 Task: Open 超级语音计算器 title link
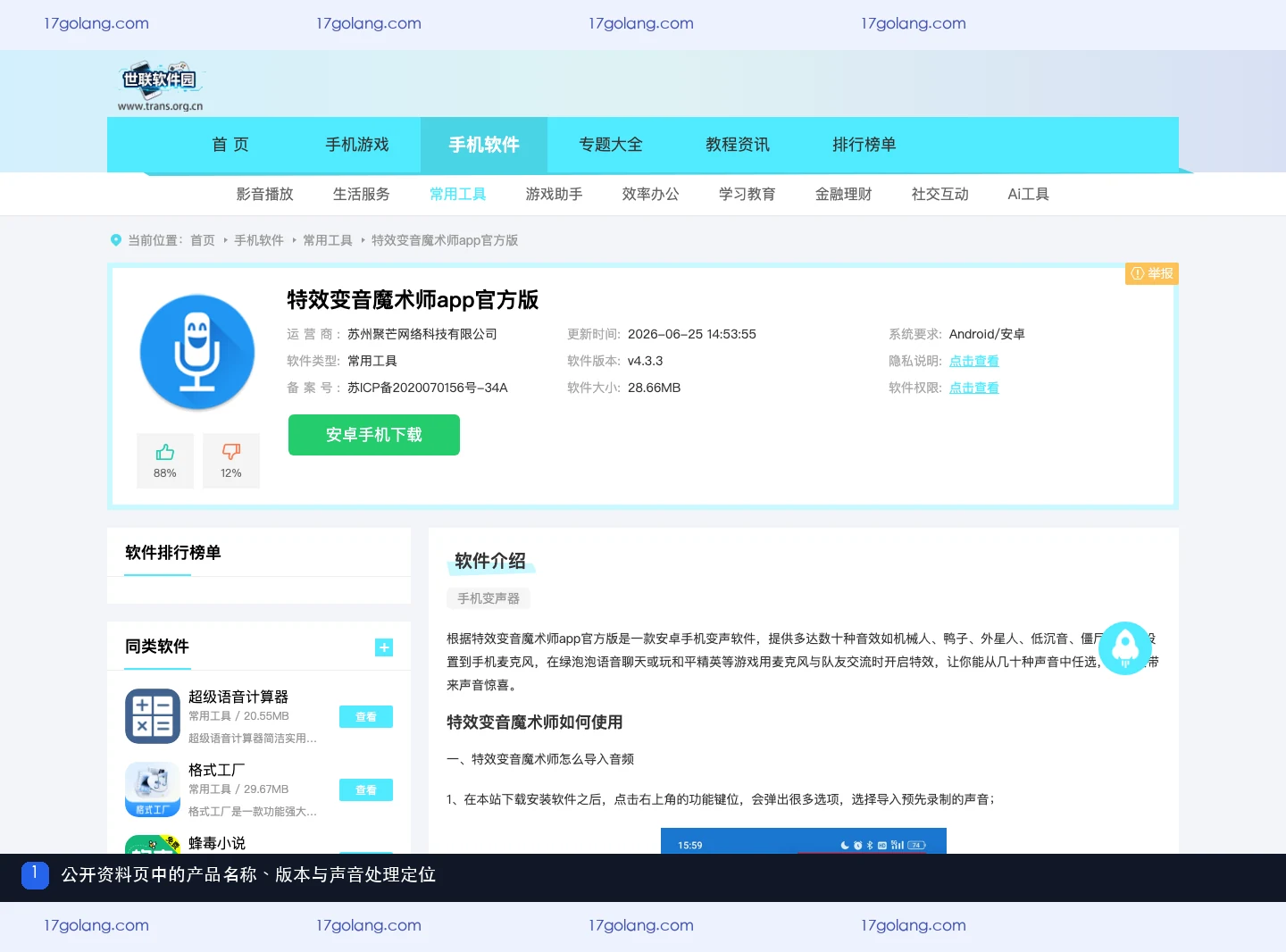[238, 697]
